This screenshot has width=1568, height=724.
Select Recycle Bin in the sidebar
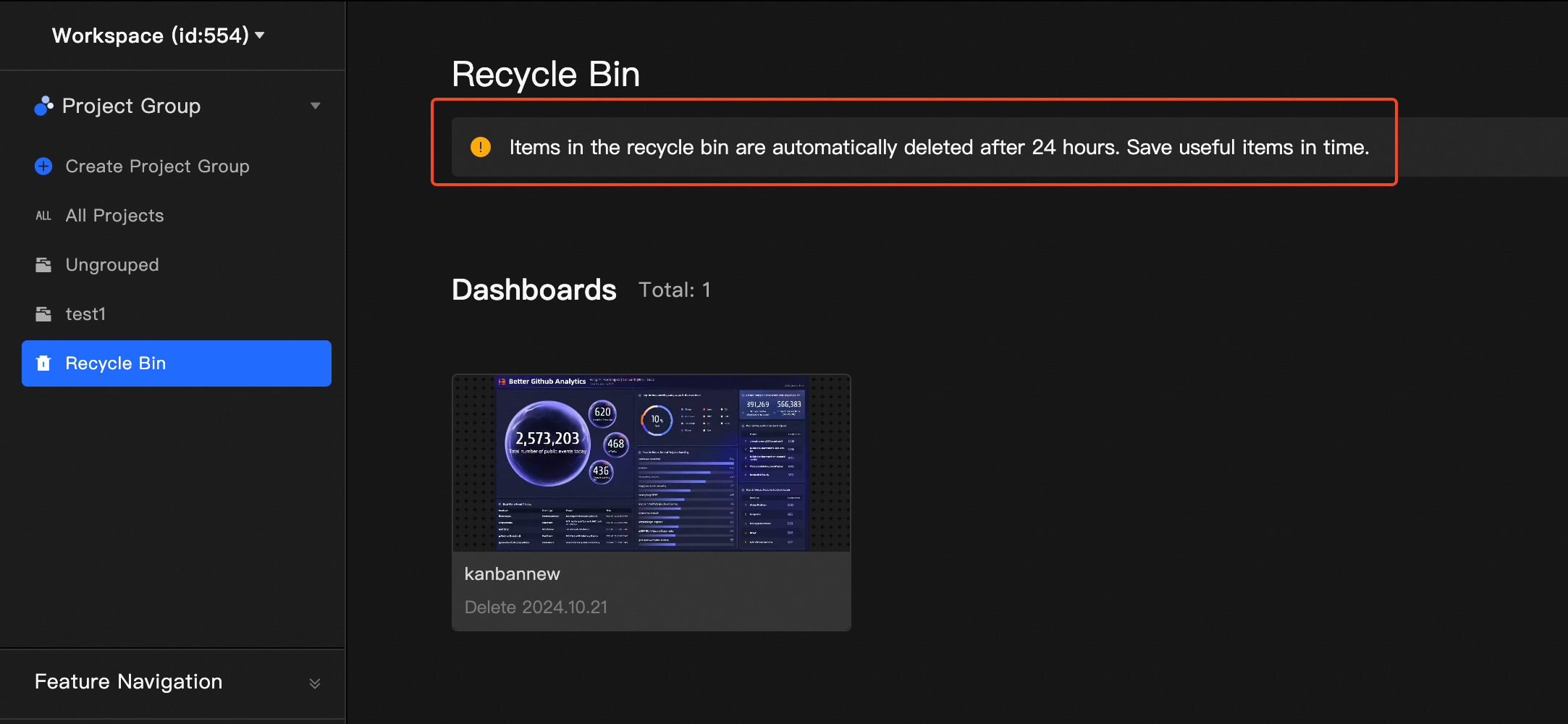pyautogui.click(x=114, y=363)
